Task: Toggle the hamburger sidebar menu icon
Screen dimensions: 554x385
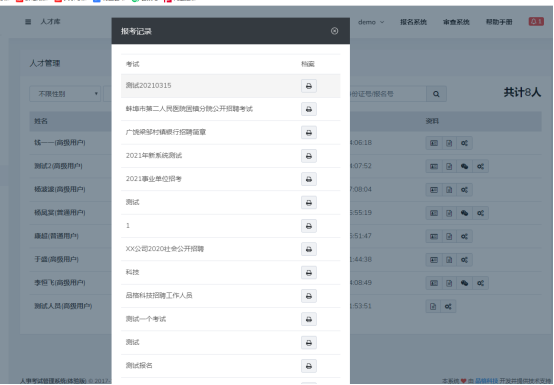Action: [28, 22]
